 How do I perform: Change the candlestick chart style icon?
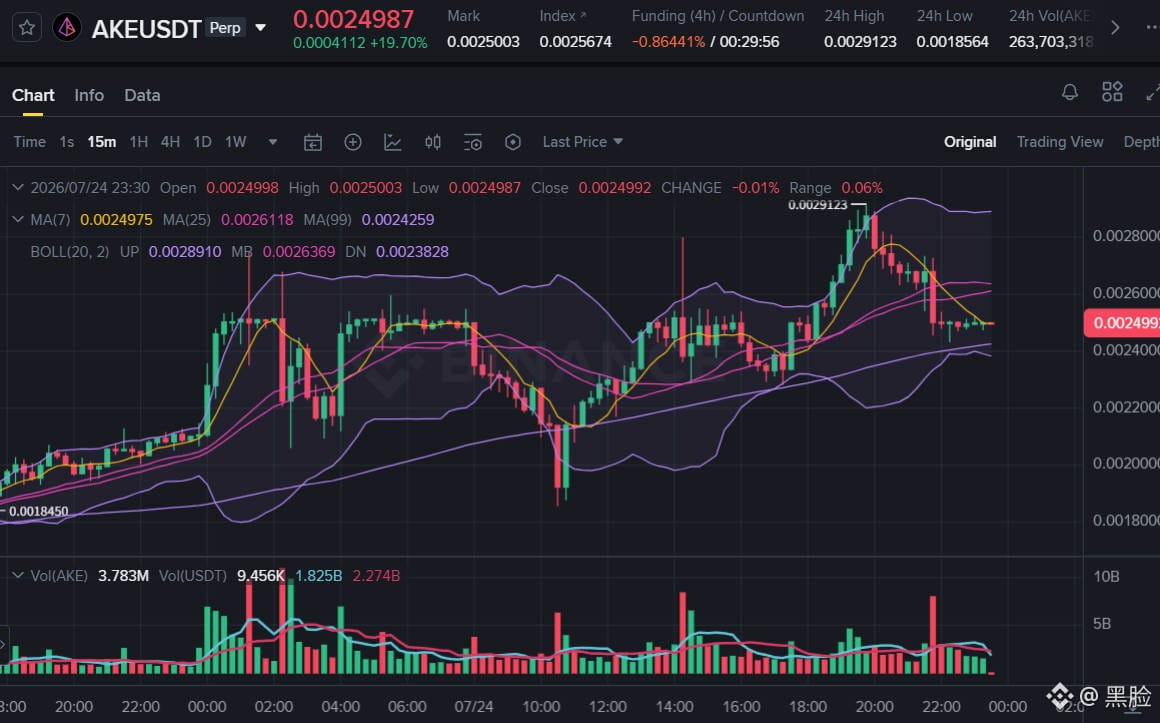[x=433, y=142]
